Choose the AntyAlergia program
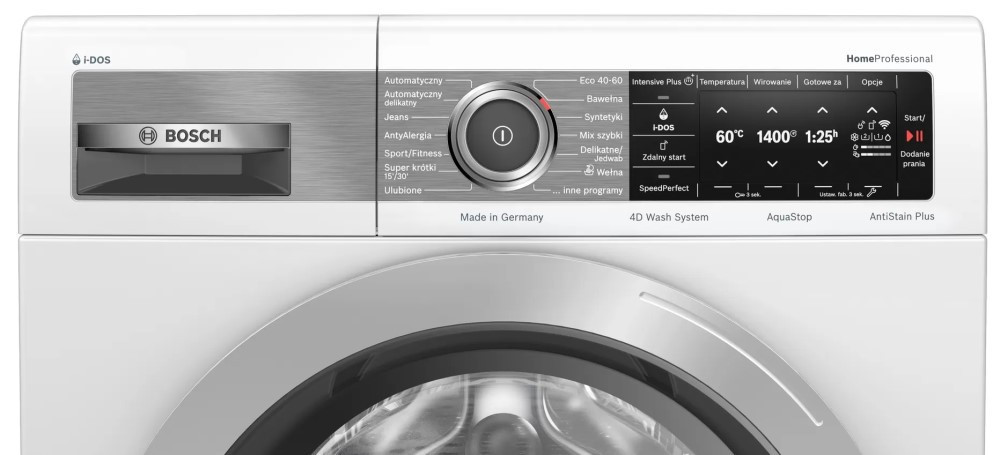Screen dimensions: 1000x455 [408, 135]
